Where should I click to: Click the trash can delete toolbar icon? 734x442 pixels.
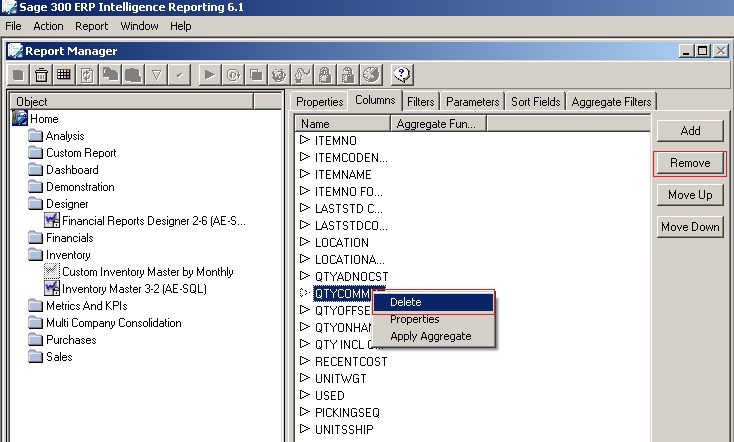[41, 75]
